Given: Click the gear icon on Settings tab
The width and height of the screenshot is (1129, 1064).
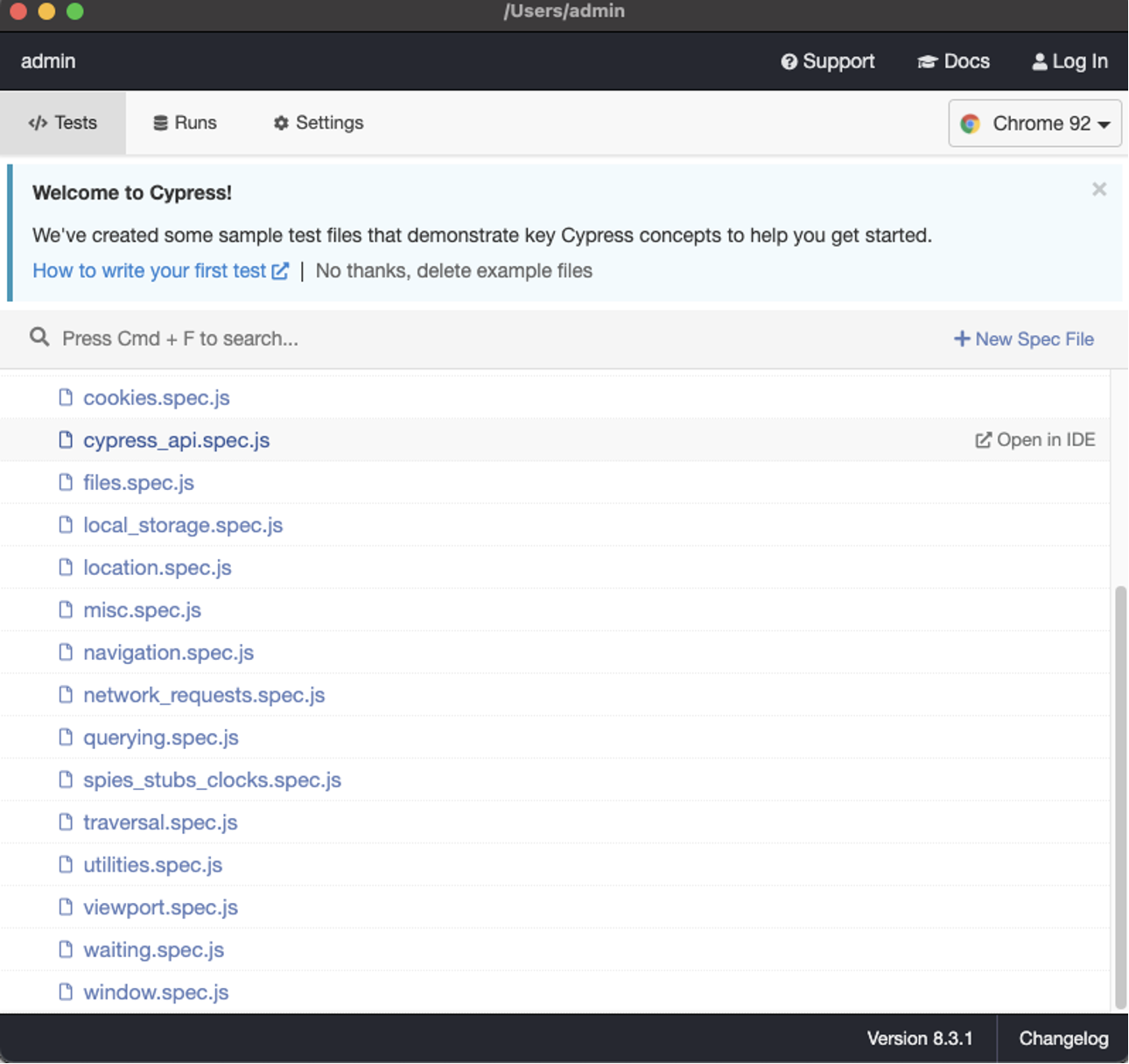Looking at the screenshot, I should [281, 122].
